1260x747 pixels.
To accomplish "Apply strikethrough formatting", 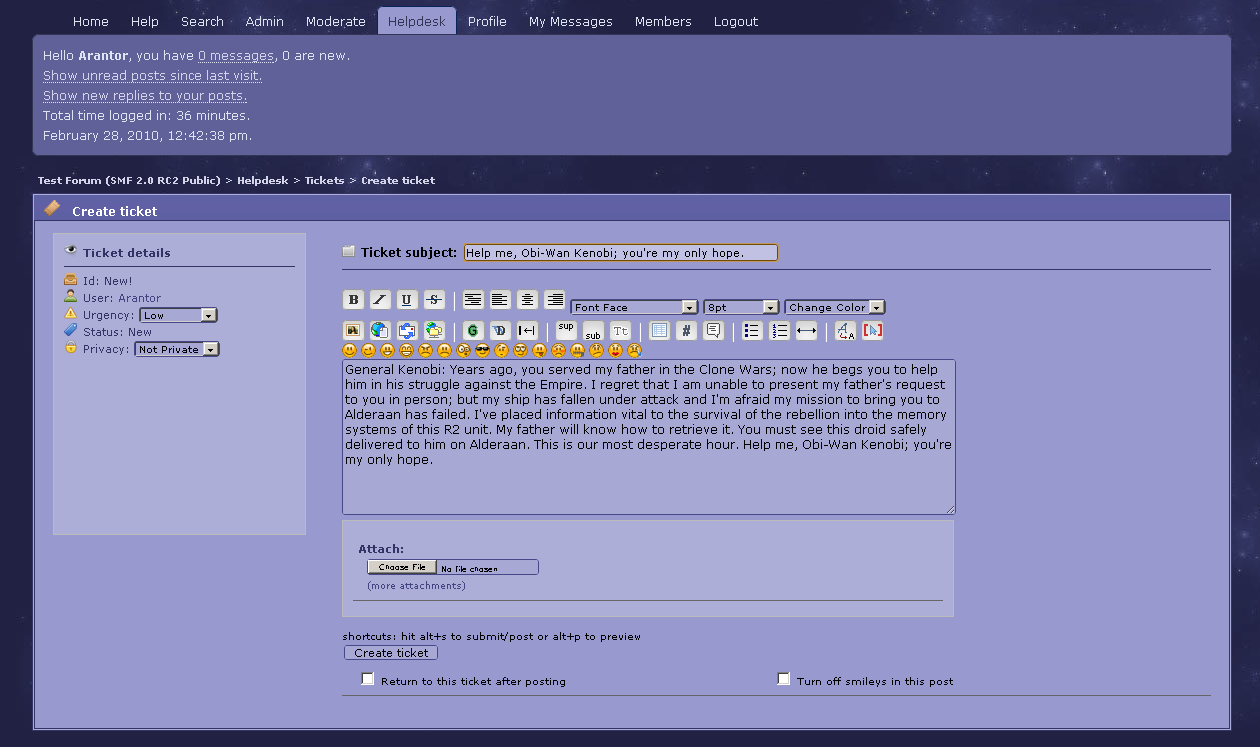I will (x=434, y=300).
